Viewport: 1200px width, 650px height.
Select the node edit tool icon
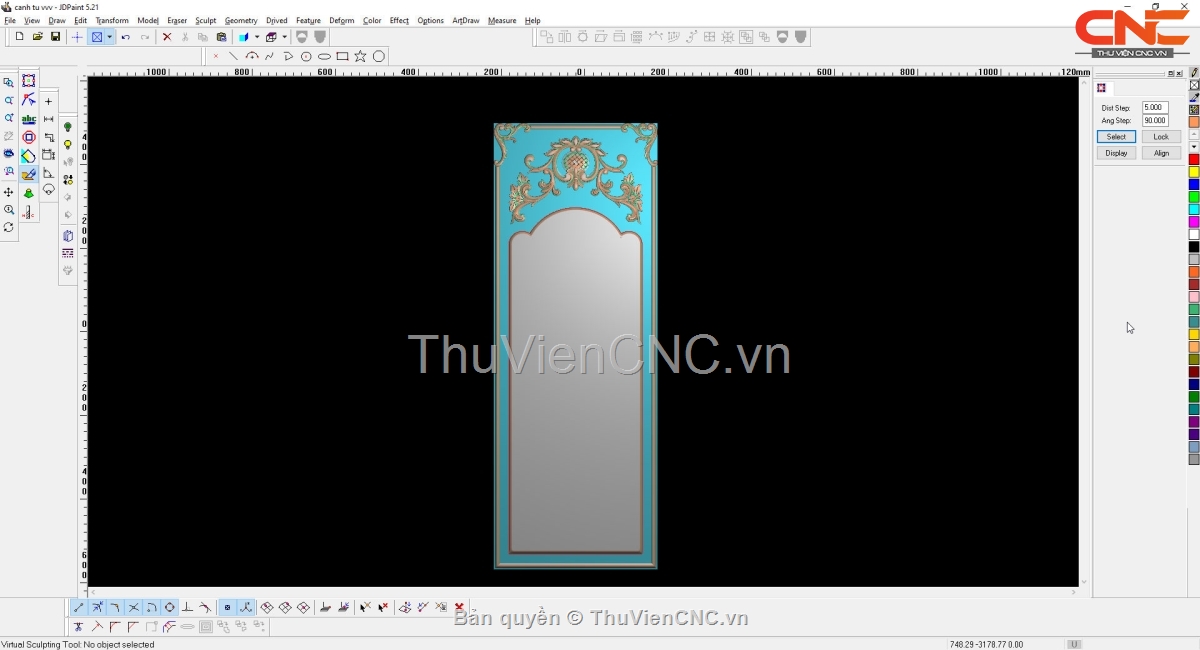[x=29, y=100]
